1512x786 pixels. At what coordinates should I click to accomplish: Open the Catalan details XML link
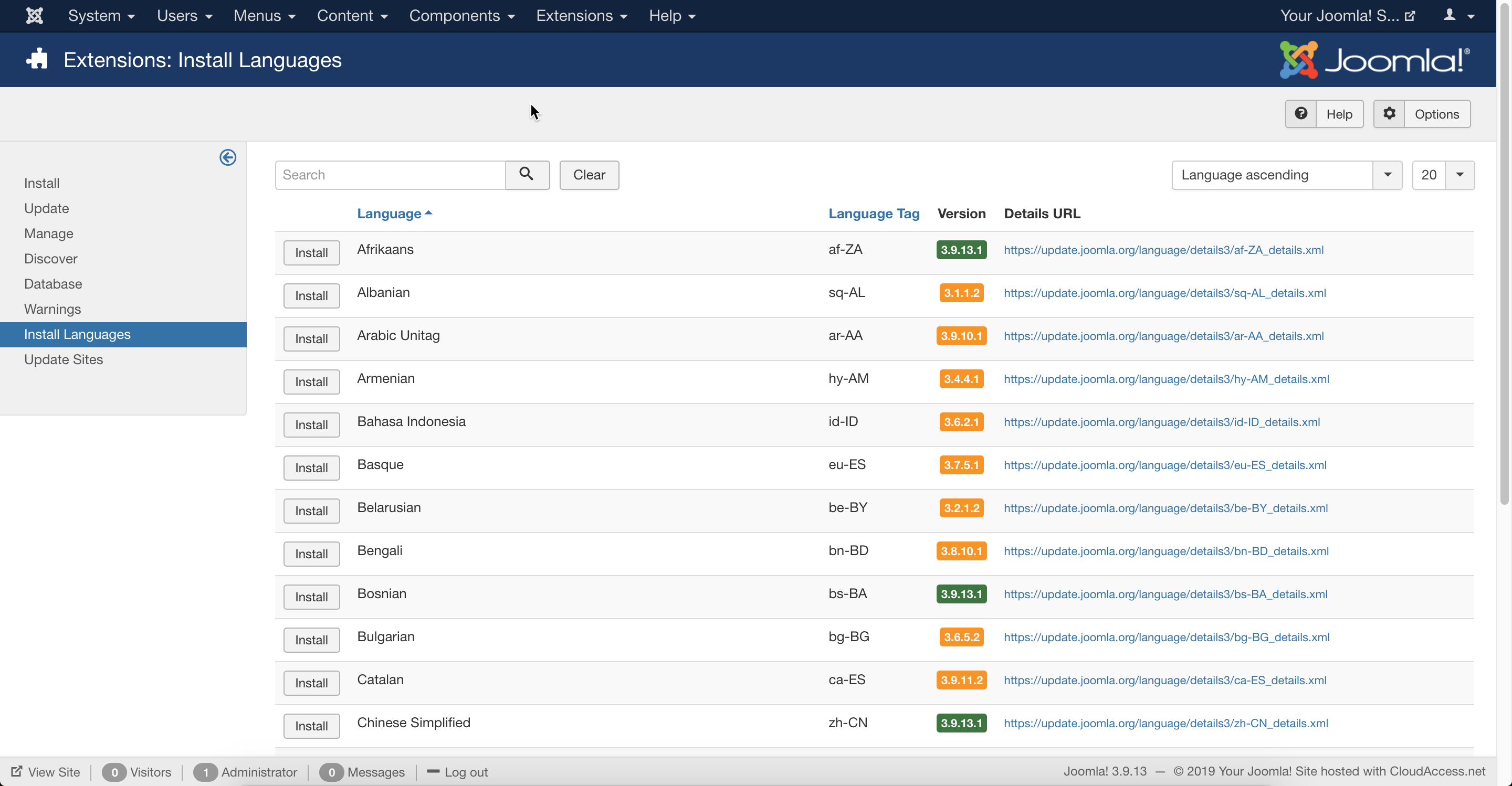click(1164, 681)
